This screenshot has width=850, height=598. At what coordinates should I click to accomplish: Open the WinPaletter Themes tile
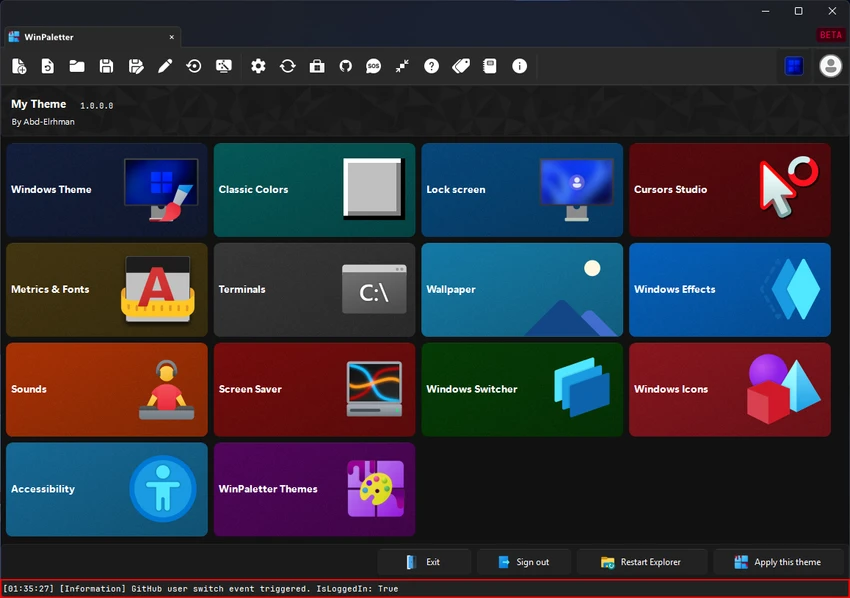click(x=314, y=489)
